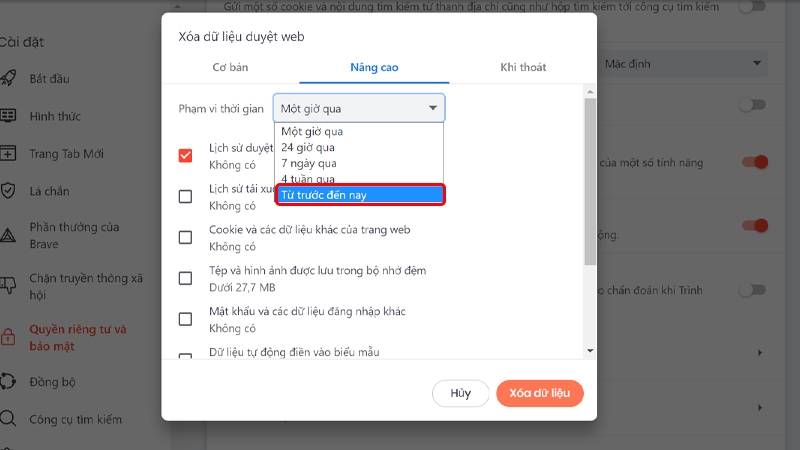Toggle the chẩn đoán khi Trình switch
The width and height of the screenshot is (800, 450).
point(753,290)
